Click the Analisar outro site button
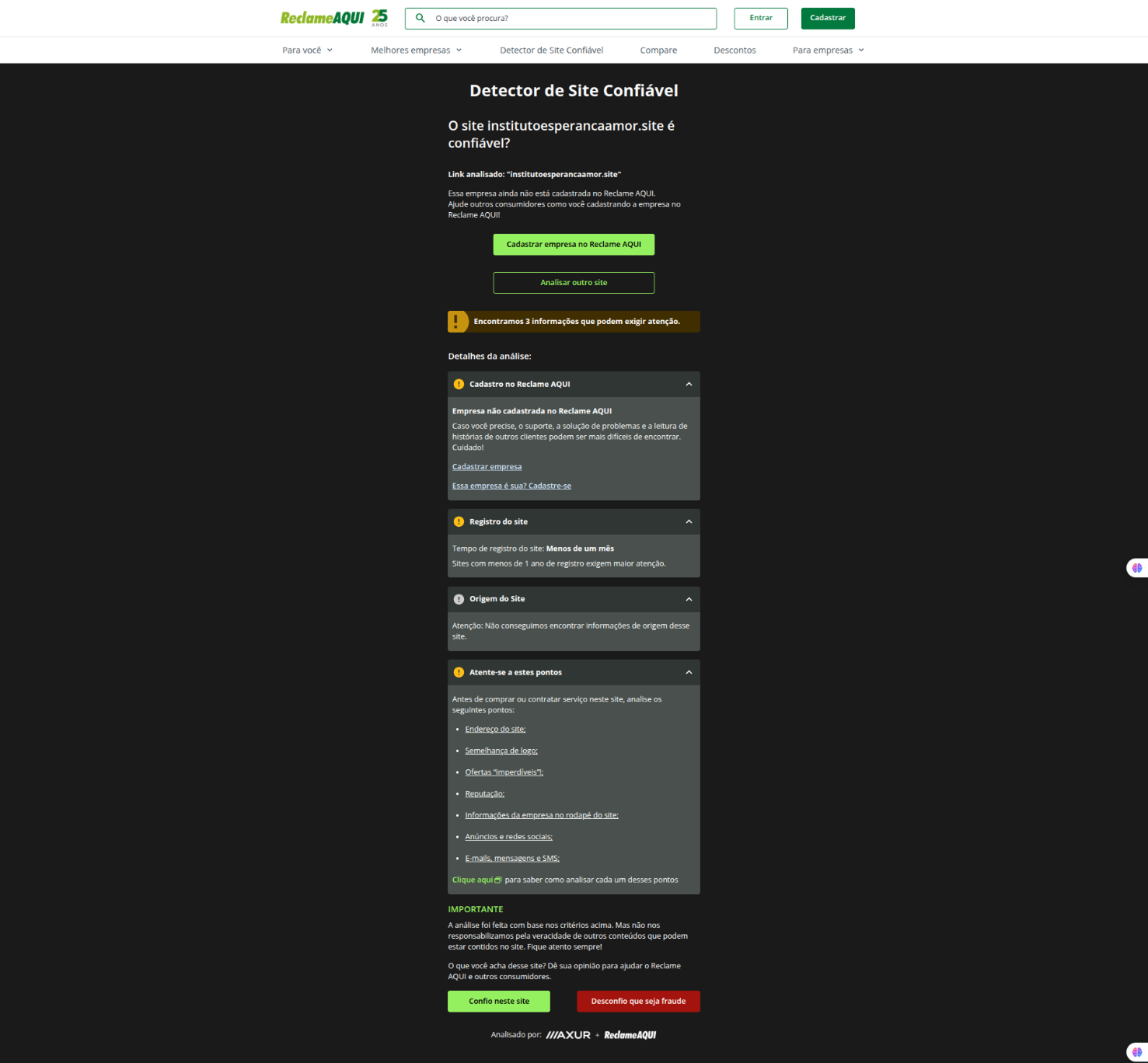The image size is (1148, 1063). (574, 283)
